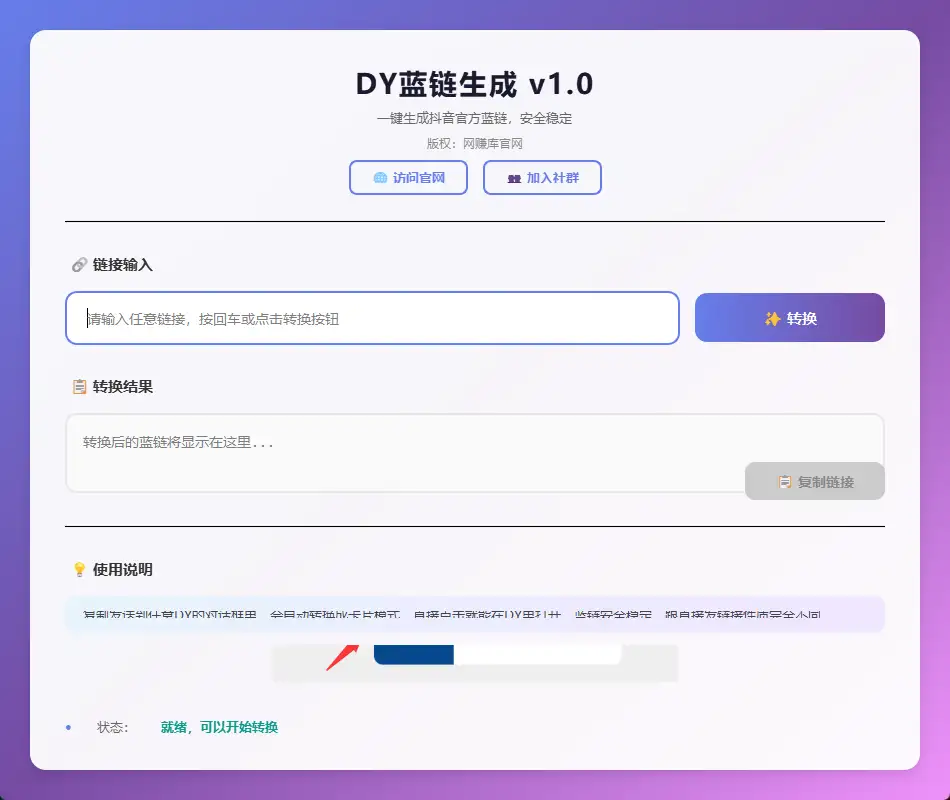Click the lightbulb icon beside 使用说明 heading

pyautogui.click(x=78, y=569)
